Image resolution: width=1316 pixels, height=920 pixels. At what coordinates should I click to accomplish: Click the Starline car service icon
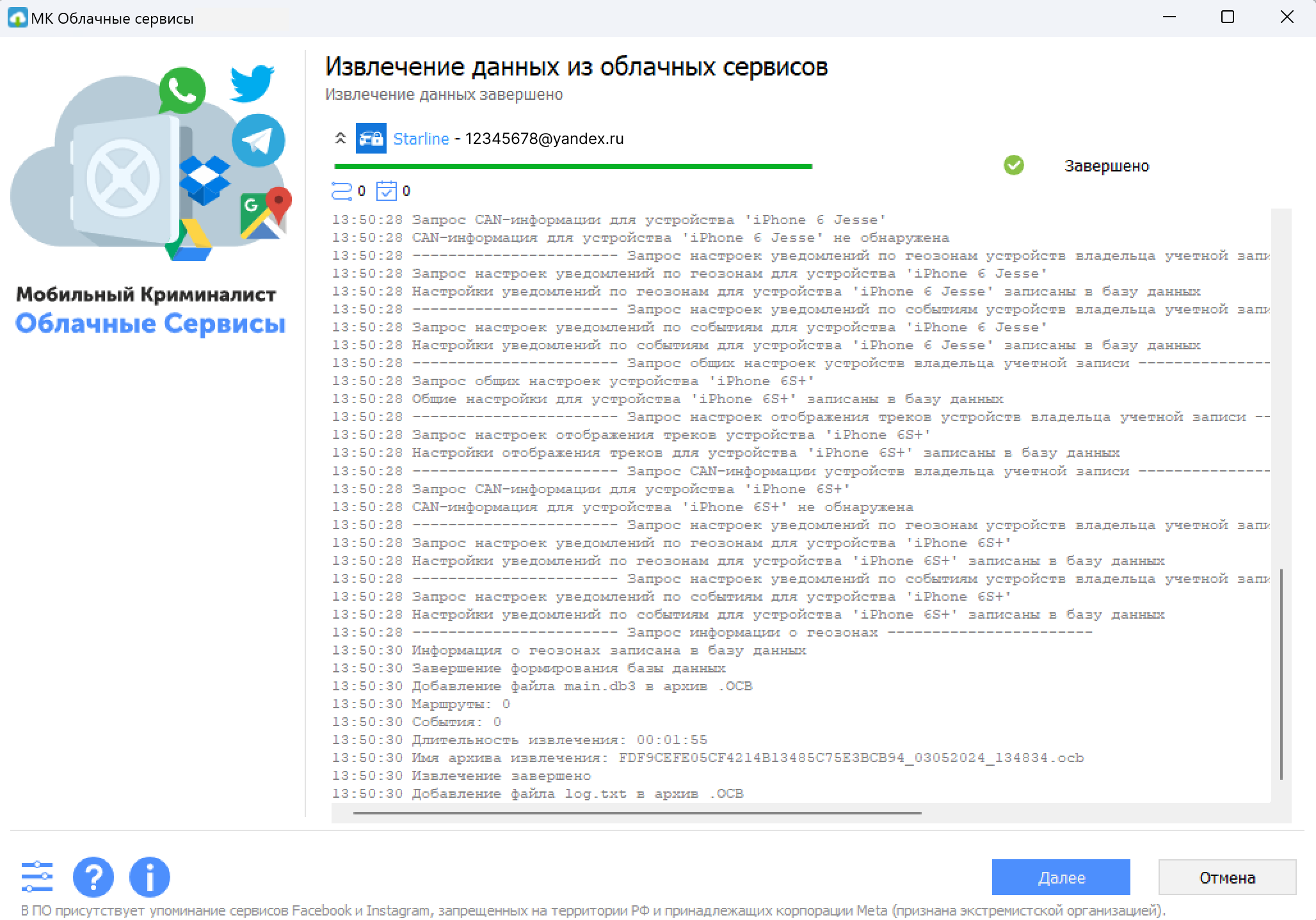[371, 138]
